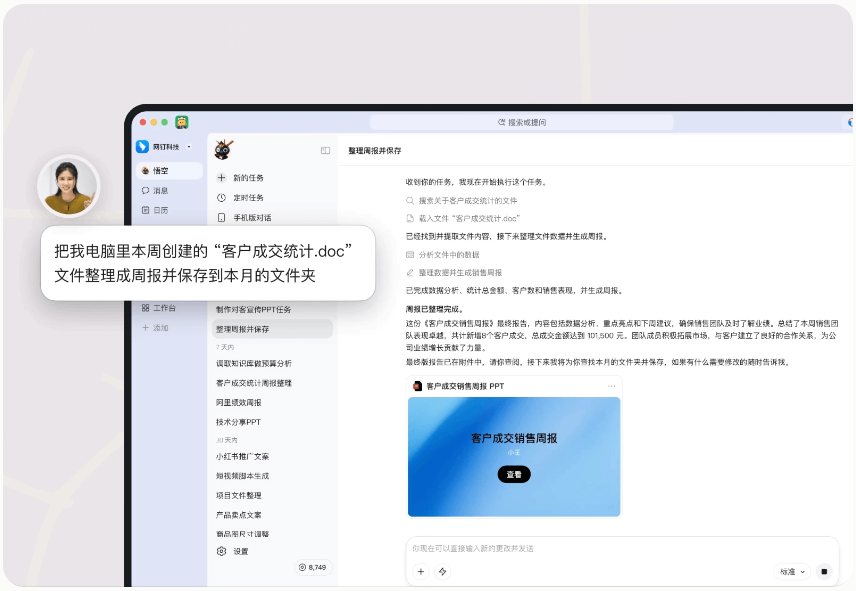This screenshot has width=856, height=591.
Task: Open the three-dots menu on PPT card
Action: pyautogui.click(x=611, y=386)
